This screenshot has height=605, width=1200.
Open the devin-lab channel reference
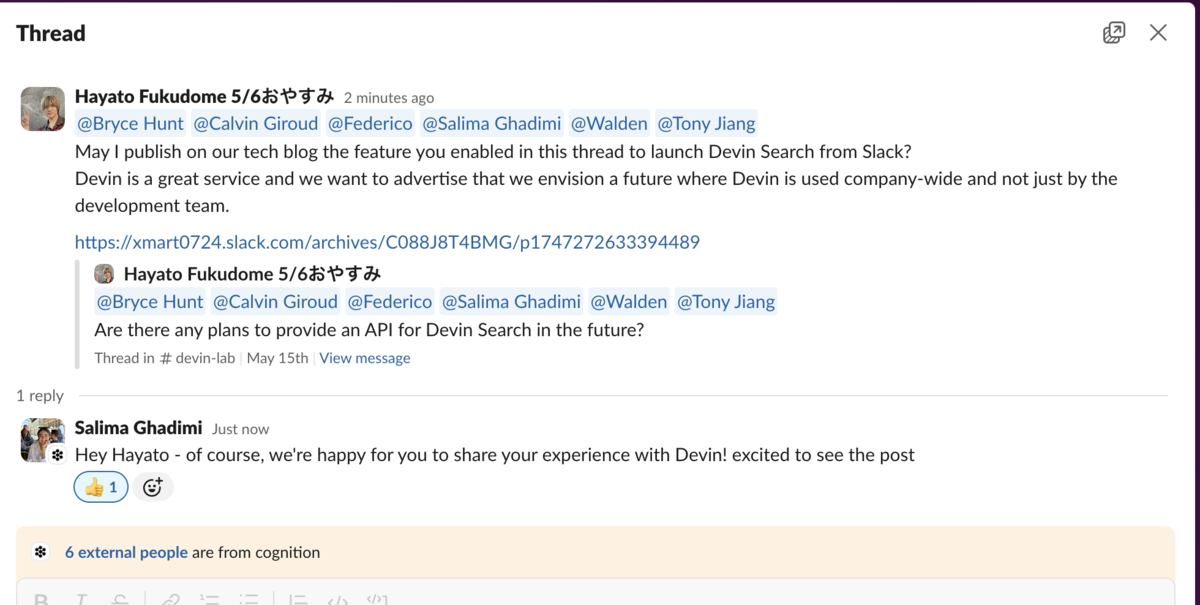click(x=198, y=358)
